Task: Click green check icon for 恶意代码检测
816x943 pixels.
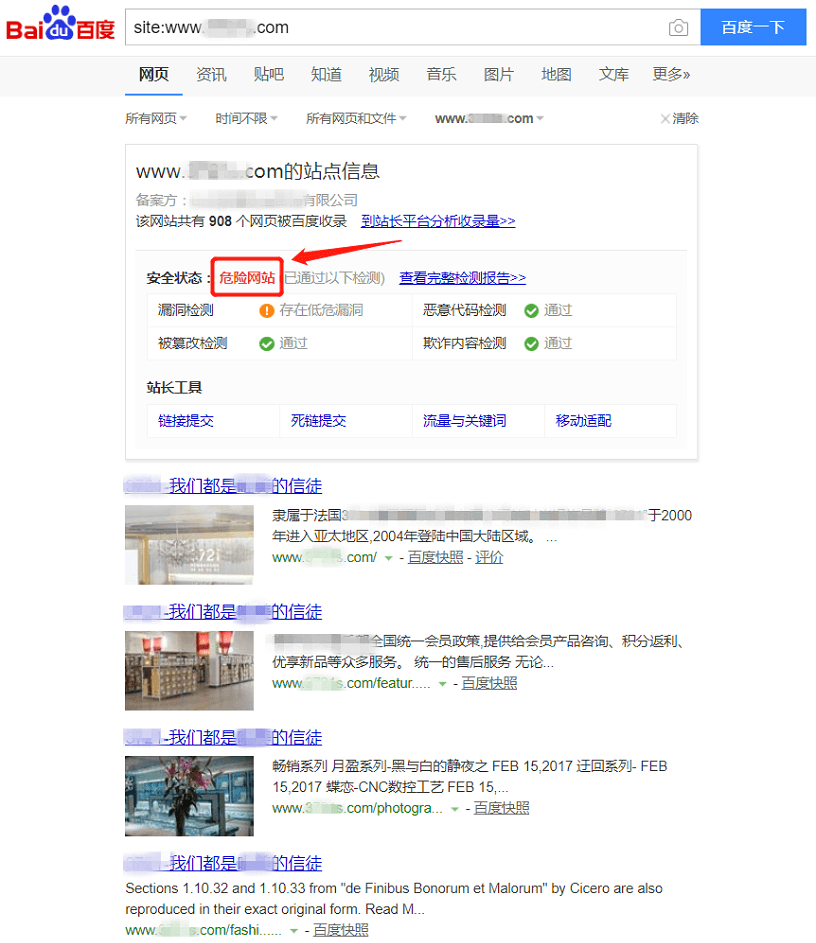Action: tap(531, 311)
